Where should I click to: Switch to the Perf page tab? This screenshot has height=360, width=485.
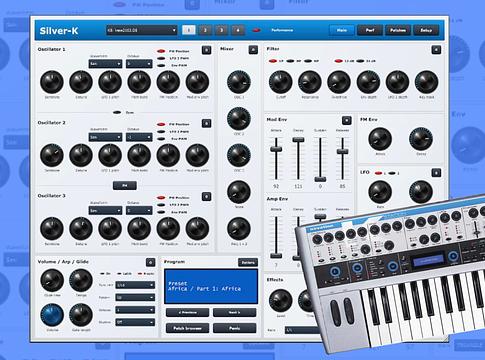pyautogui.click(x=370, y=30)
